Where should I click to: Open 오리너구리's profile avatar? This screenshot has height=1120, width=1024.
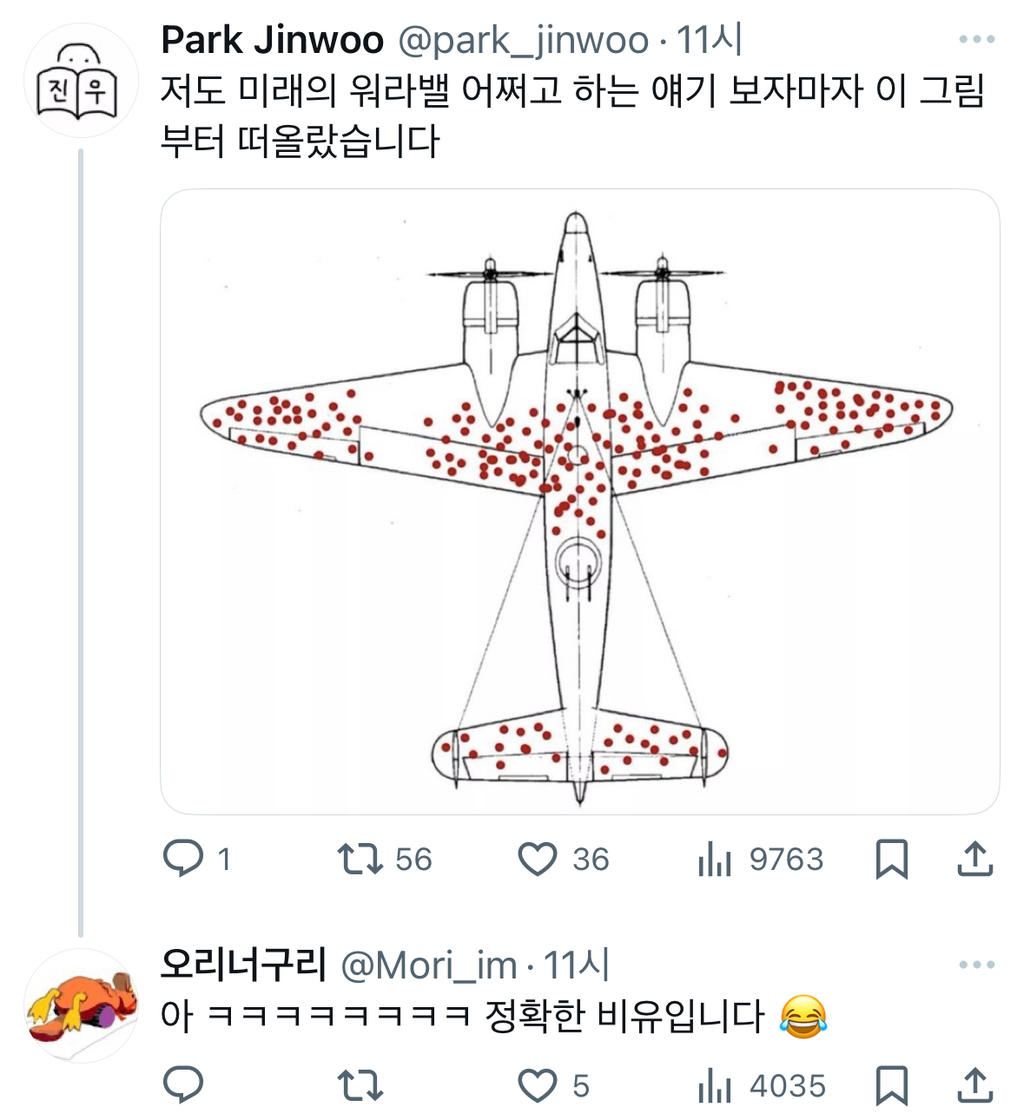click(79, 1006)
